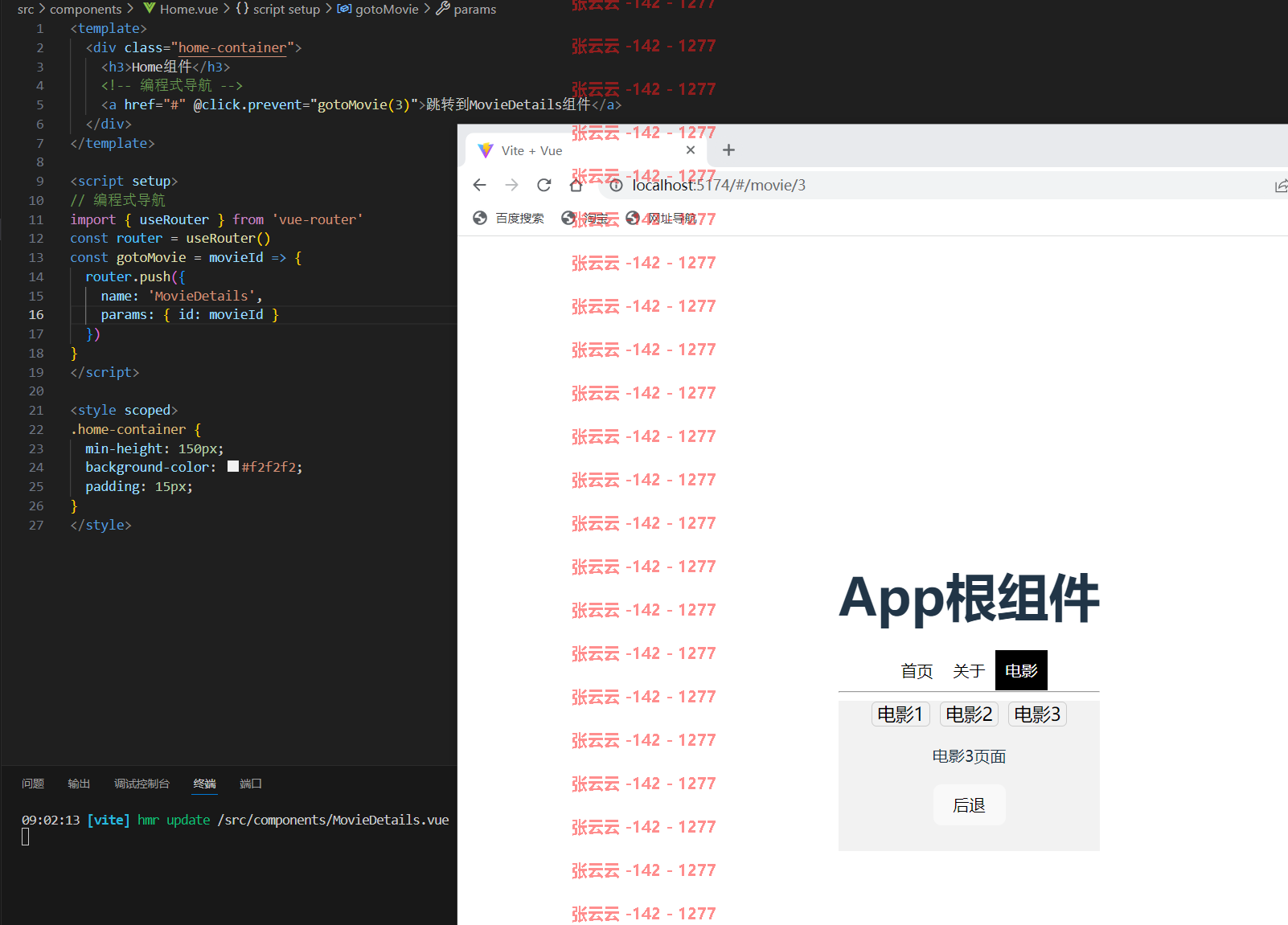Click the site info icon in address bar
Viewport: 1288px width, 925px height.
point(616,186)
